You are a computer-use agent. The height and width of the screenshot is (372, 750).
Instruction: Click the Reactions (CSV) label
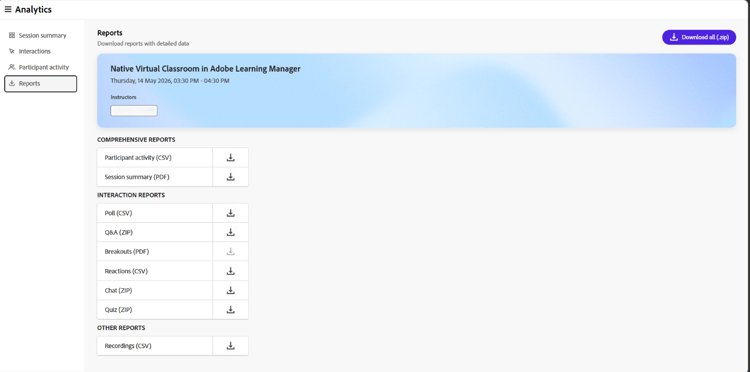tap(126, 271)
